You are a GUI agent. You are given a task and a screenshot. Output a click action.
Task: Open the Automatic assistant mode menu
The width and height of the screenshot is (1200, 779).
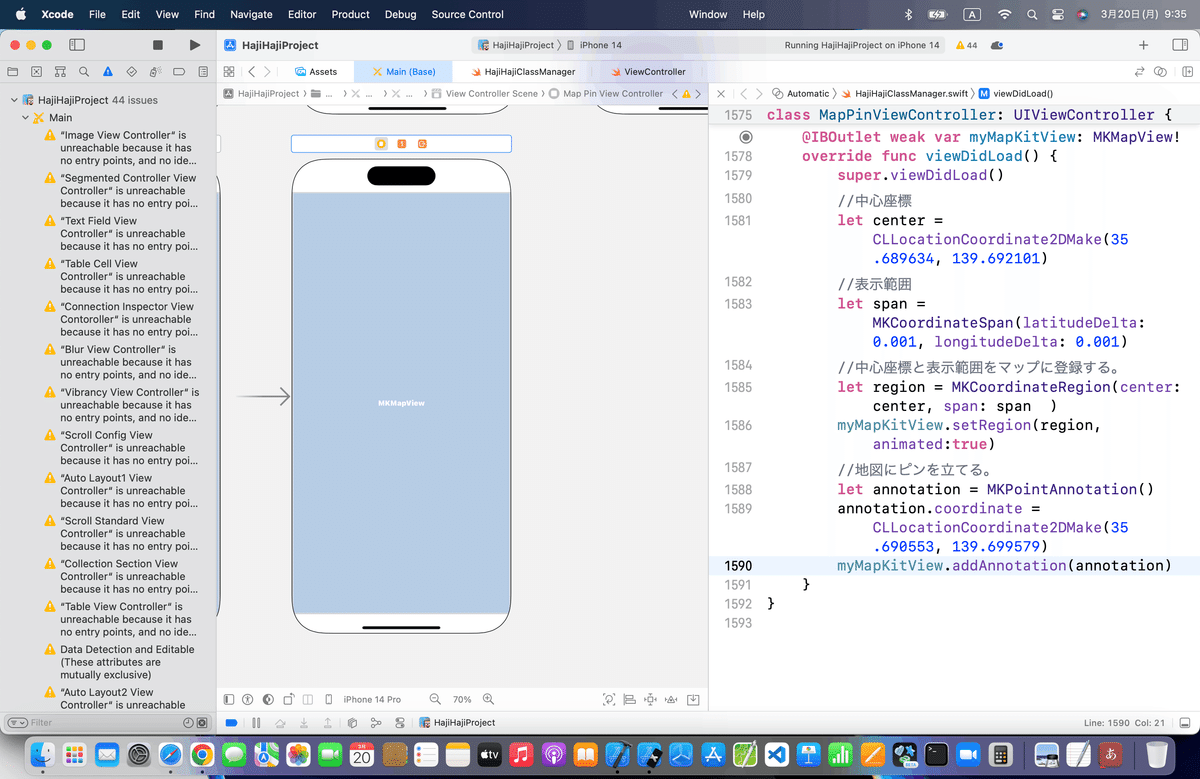802,93
